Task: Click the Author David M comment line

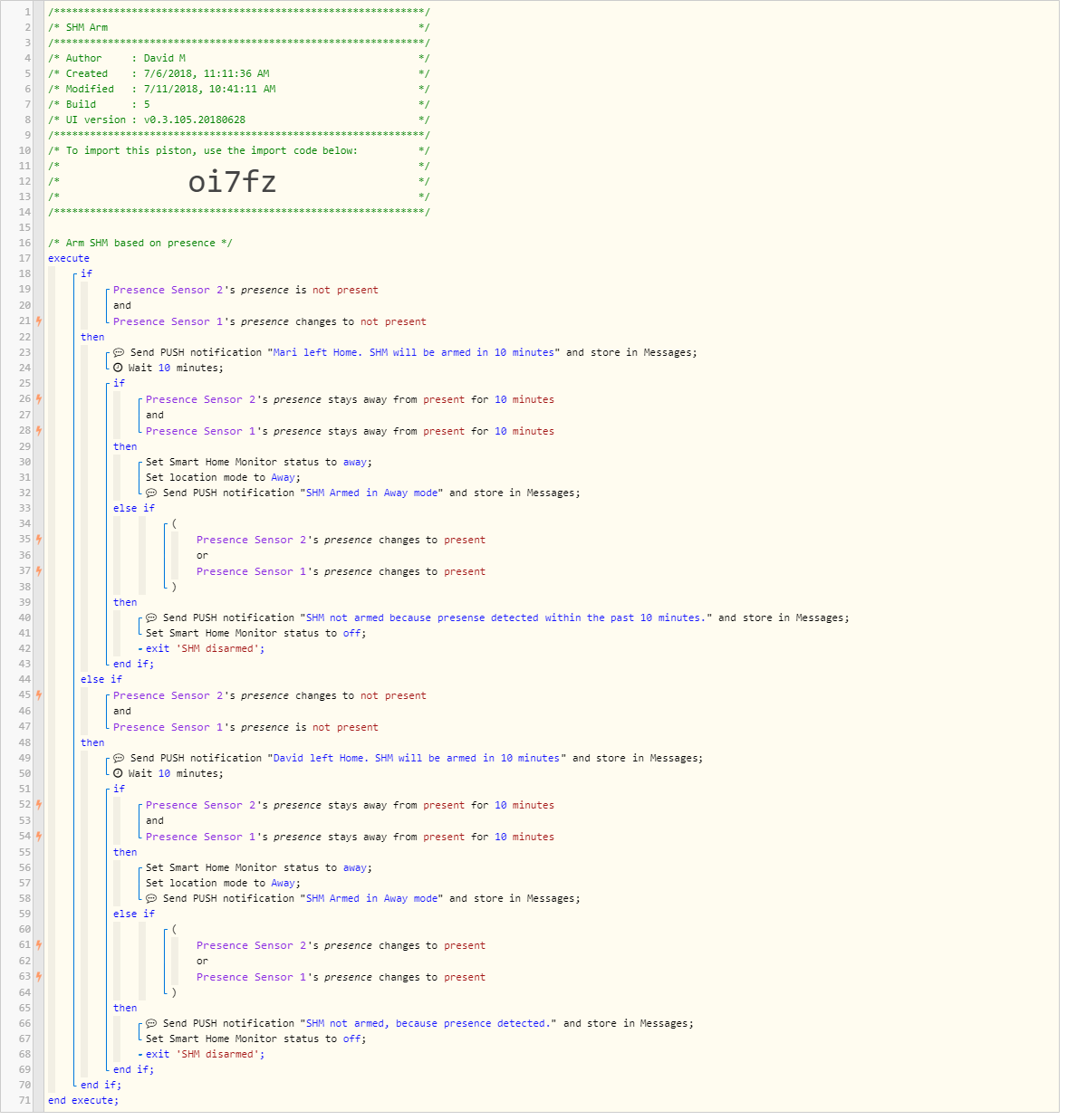Action: [x=239, y=58]
